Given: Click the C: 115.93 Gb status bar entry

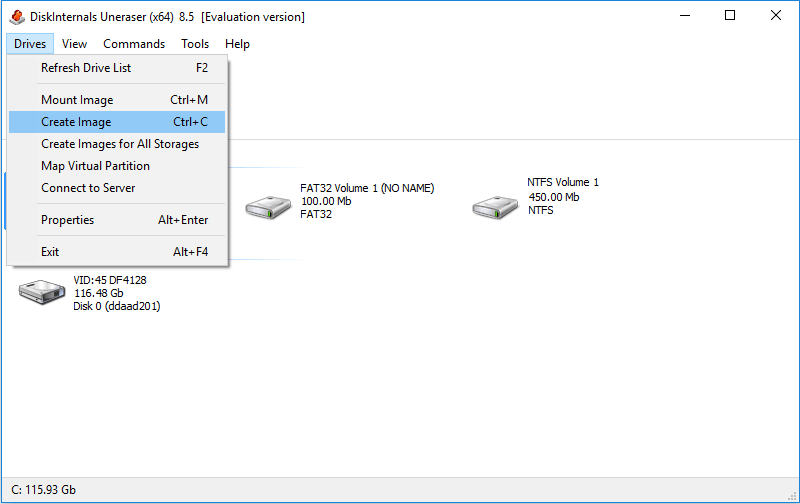Looking at the screenshot, I should click(43, 490).
